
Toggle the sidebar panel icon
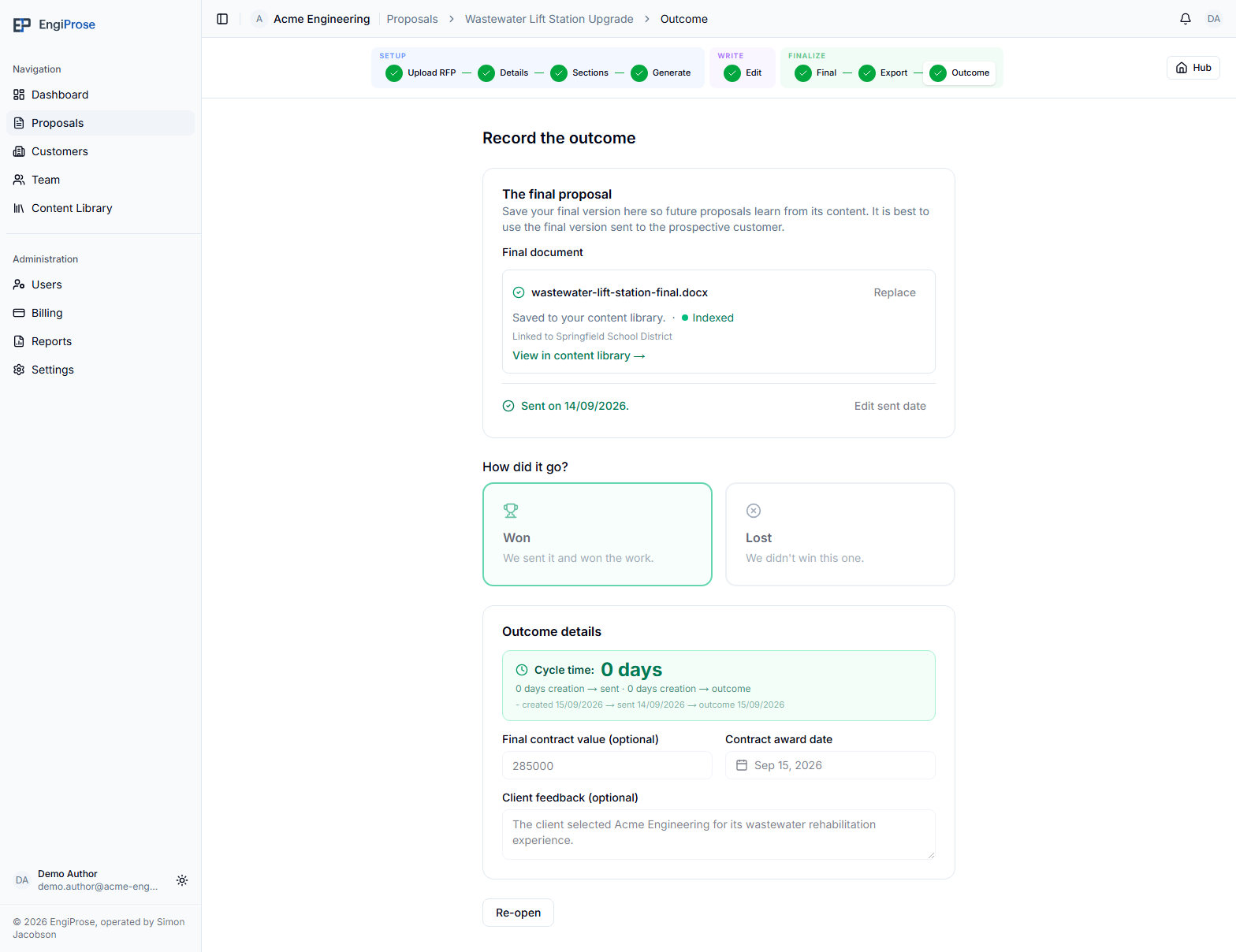(222, 19)
